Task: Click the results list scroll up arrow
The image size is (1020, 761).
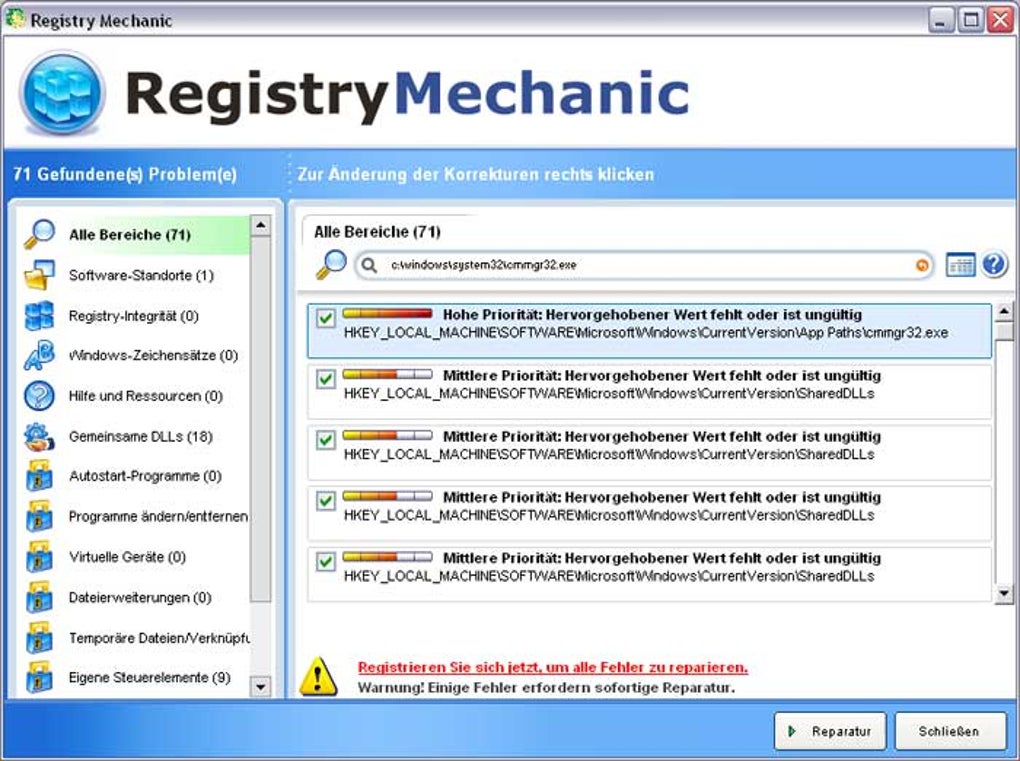Action: (1004, 314)
